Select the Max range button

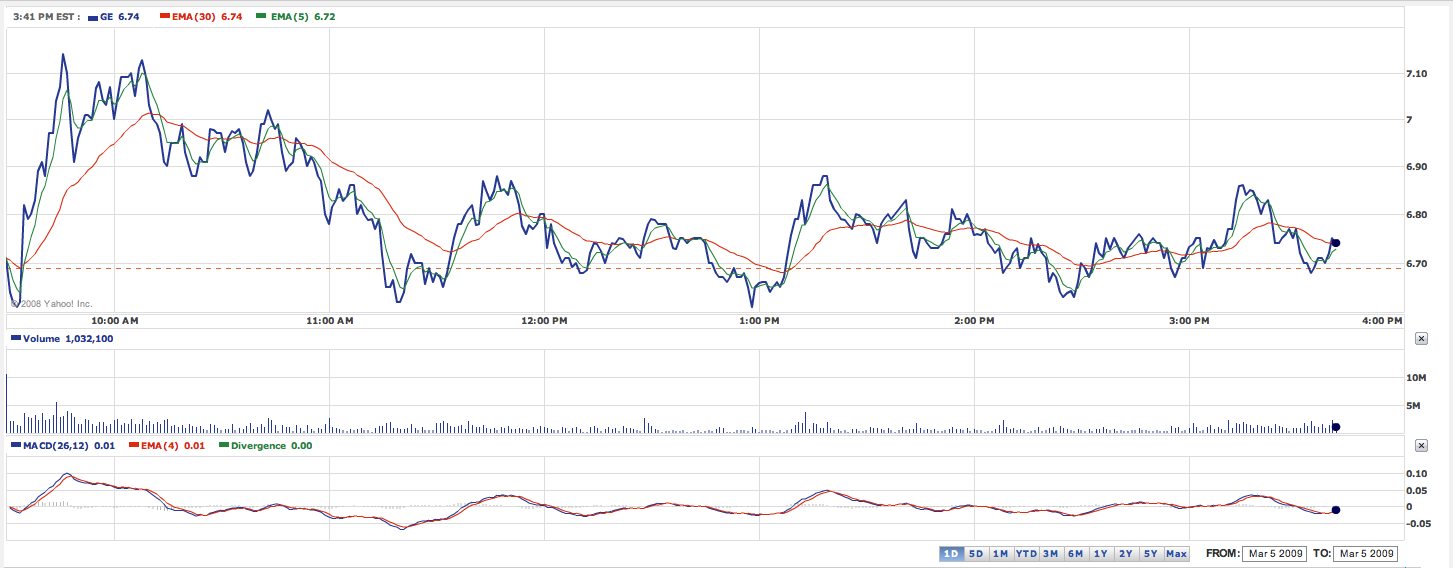1176,554
